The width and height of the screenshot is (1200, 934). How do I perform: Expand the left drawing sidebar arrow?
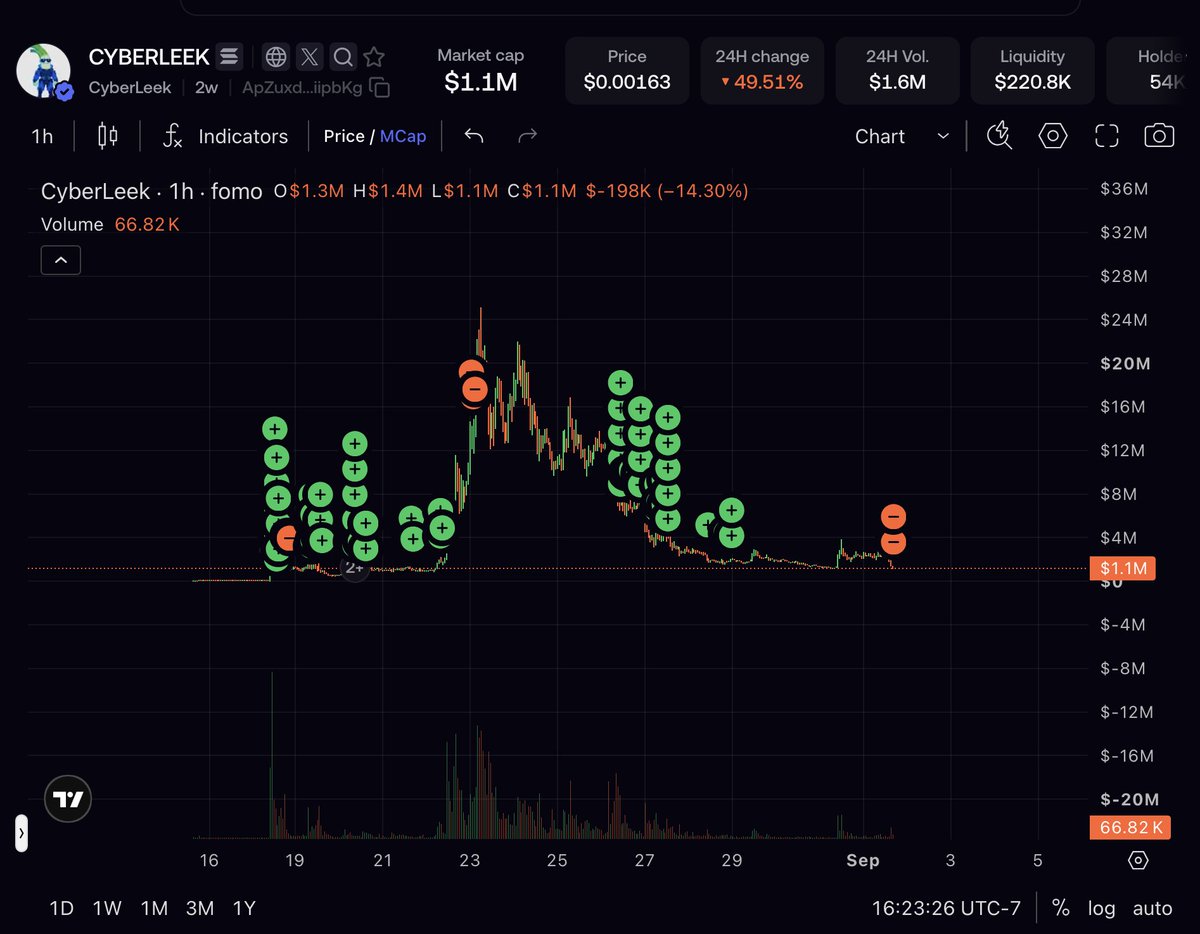point(21,832)
